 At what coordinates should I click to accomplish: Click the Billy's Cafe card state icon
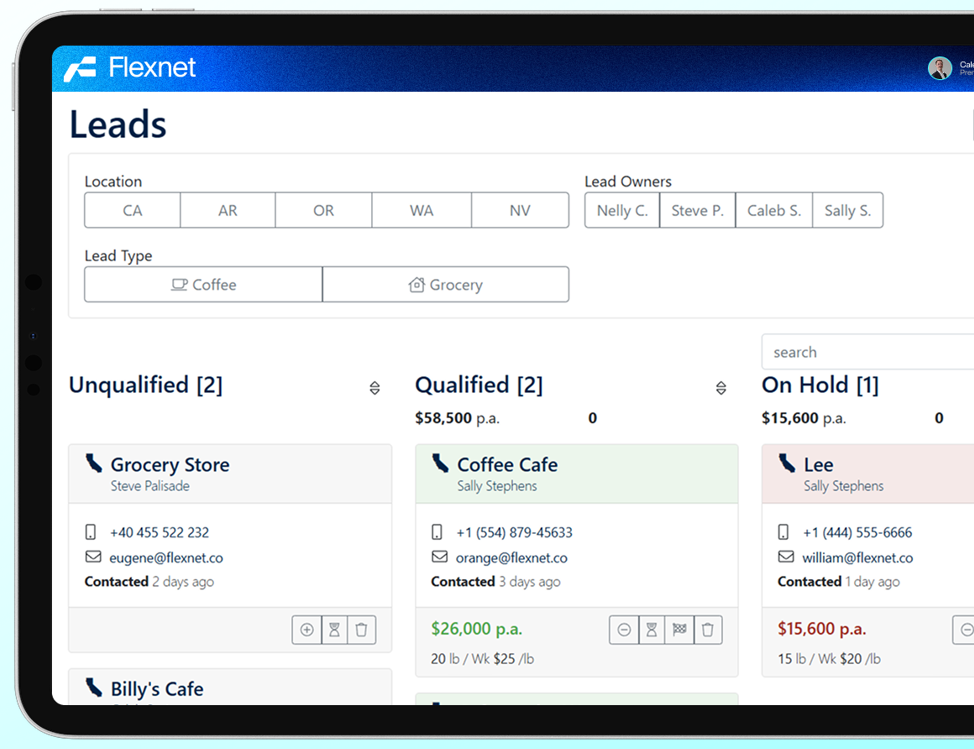click(x=94, y=688)
